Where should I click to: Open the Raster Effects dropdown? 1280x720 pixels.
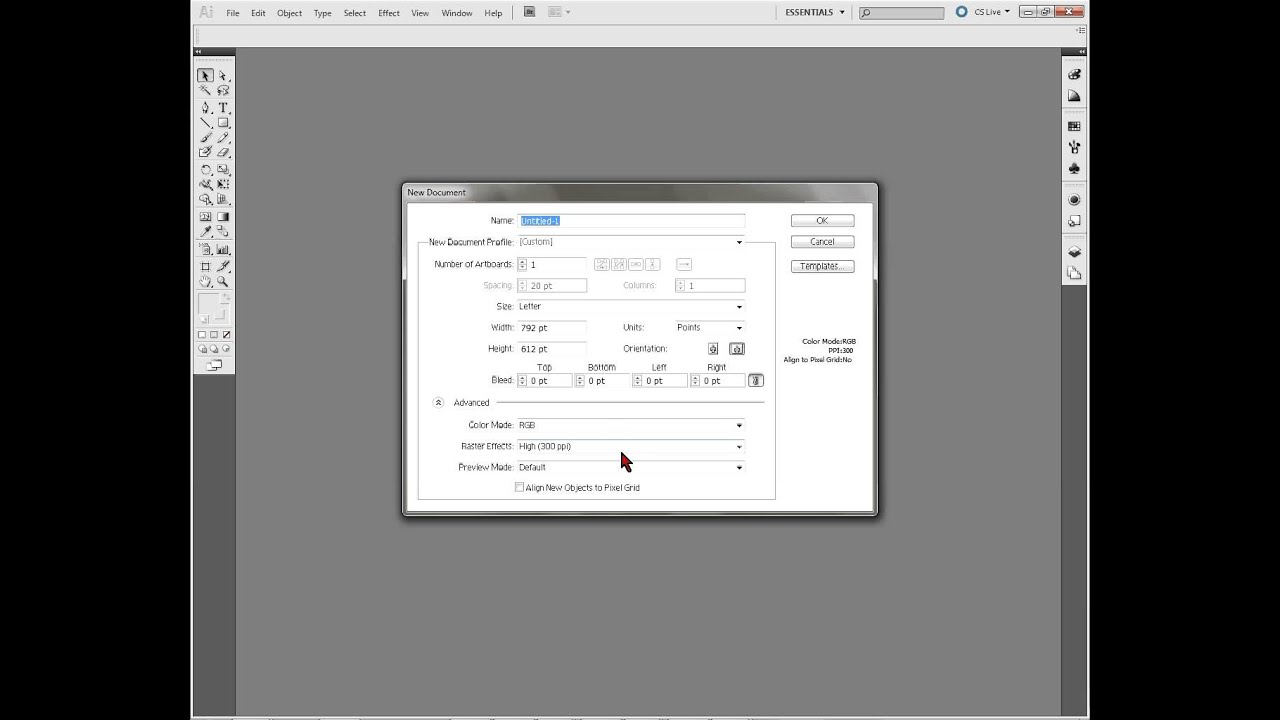pos(631,446)
